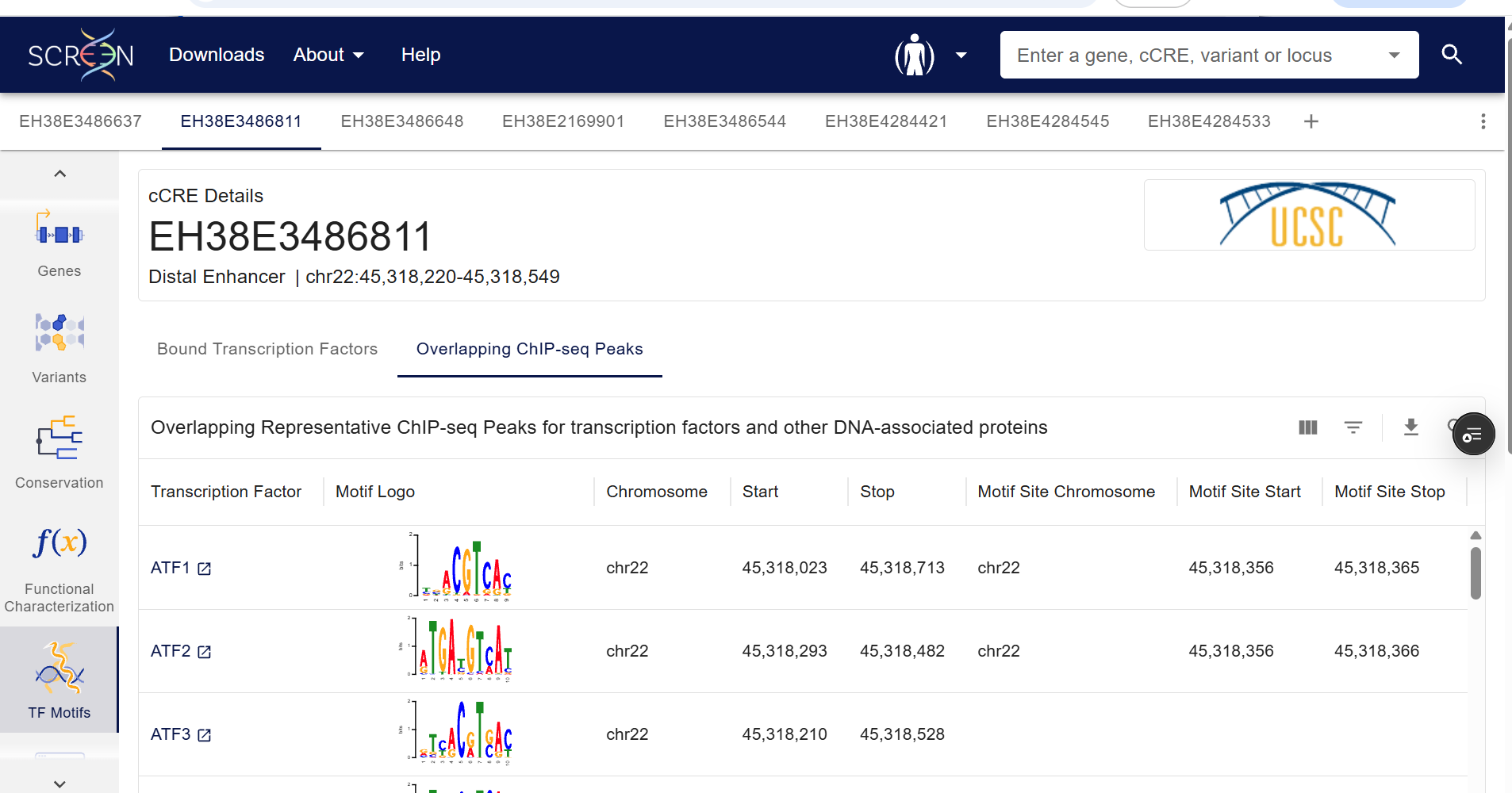Click the floating dark round button
The image size is (1512, 793).
point(1473,435)
